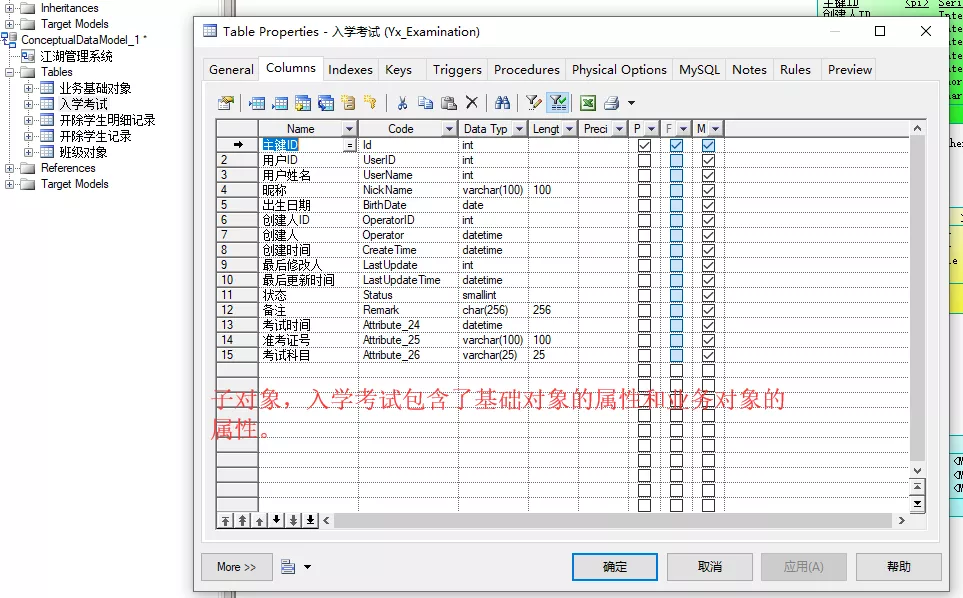The width and height of the screenshot is (963, 598).
Task: Click the Create Index icon
Action: 348,103
